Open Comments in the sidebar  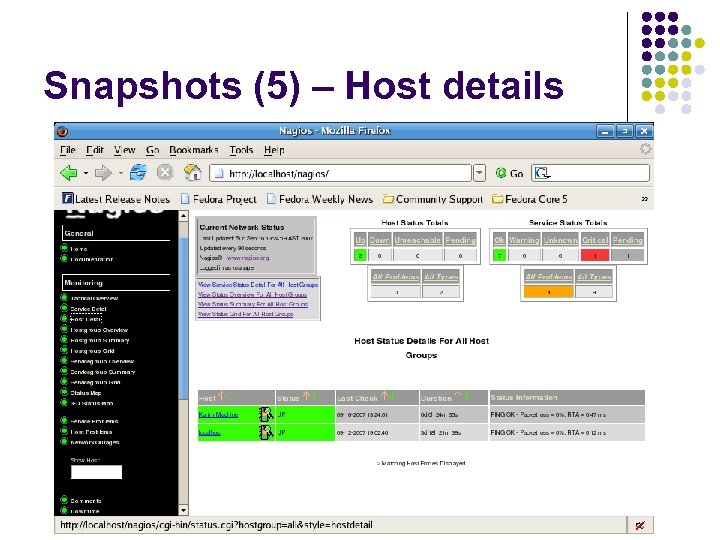click(x=86, y=501)
